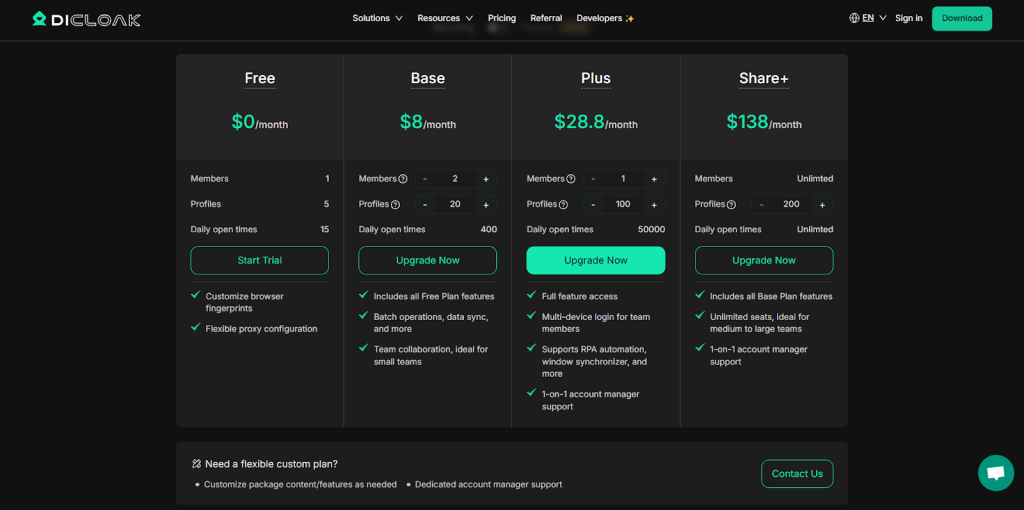The width and height of the screenshot is (1024, 510).
Task: Increase Plus plan profiles with plus button
Action: (x=654, y=205)
